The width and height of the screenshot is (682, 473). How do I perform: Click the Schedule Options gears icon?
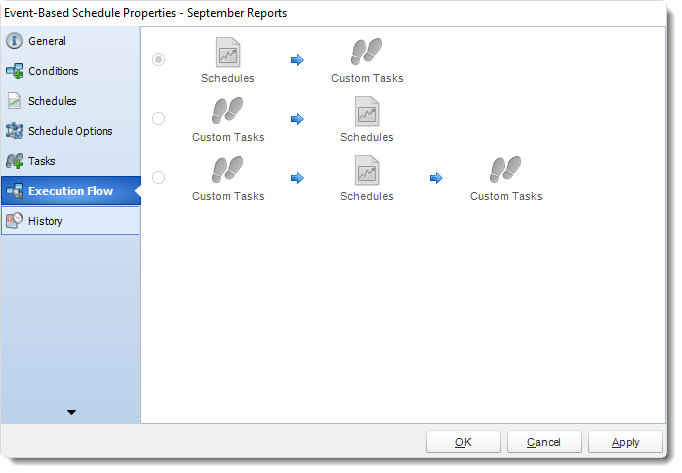pyautogui.click(x=14, y=131)
